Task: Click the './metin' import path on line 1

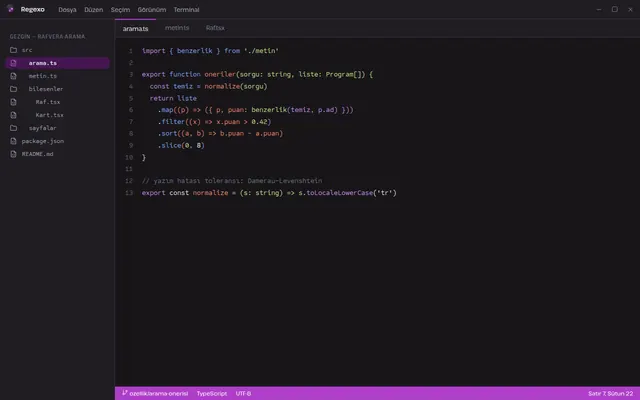Action: (x=261, y=51)
